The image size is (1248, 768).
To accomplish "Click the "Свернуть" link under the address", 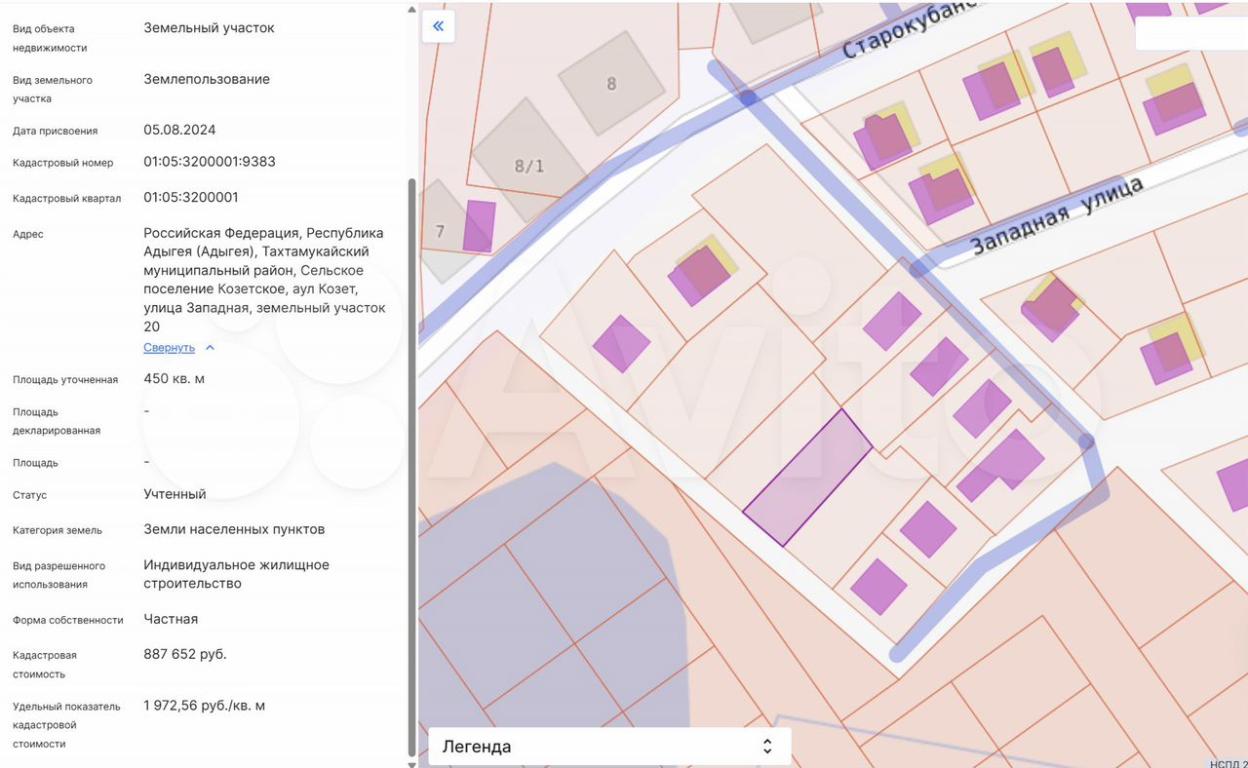I will coord(169,347).
